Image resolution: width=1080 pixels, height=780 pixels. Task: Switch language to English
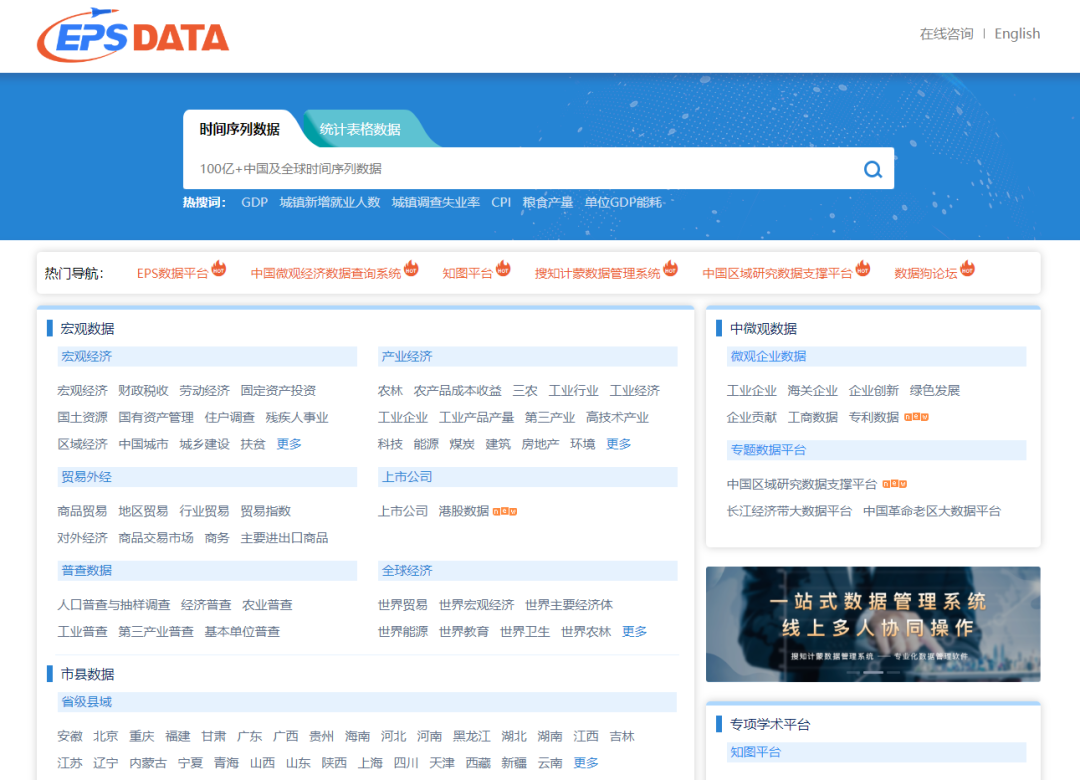(1017, 34)
